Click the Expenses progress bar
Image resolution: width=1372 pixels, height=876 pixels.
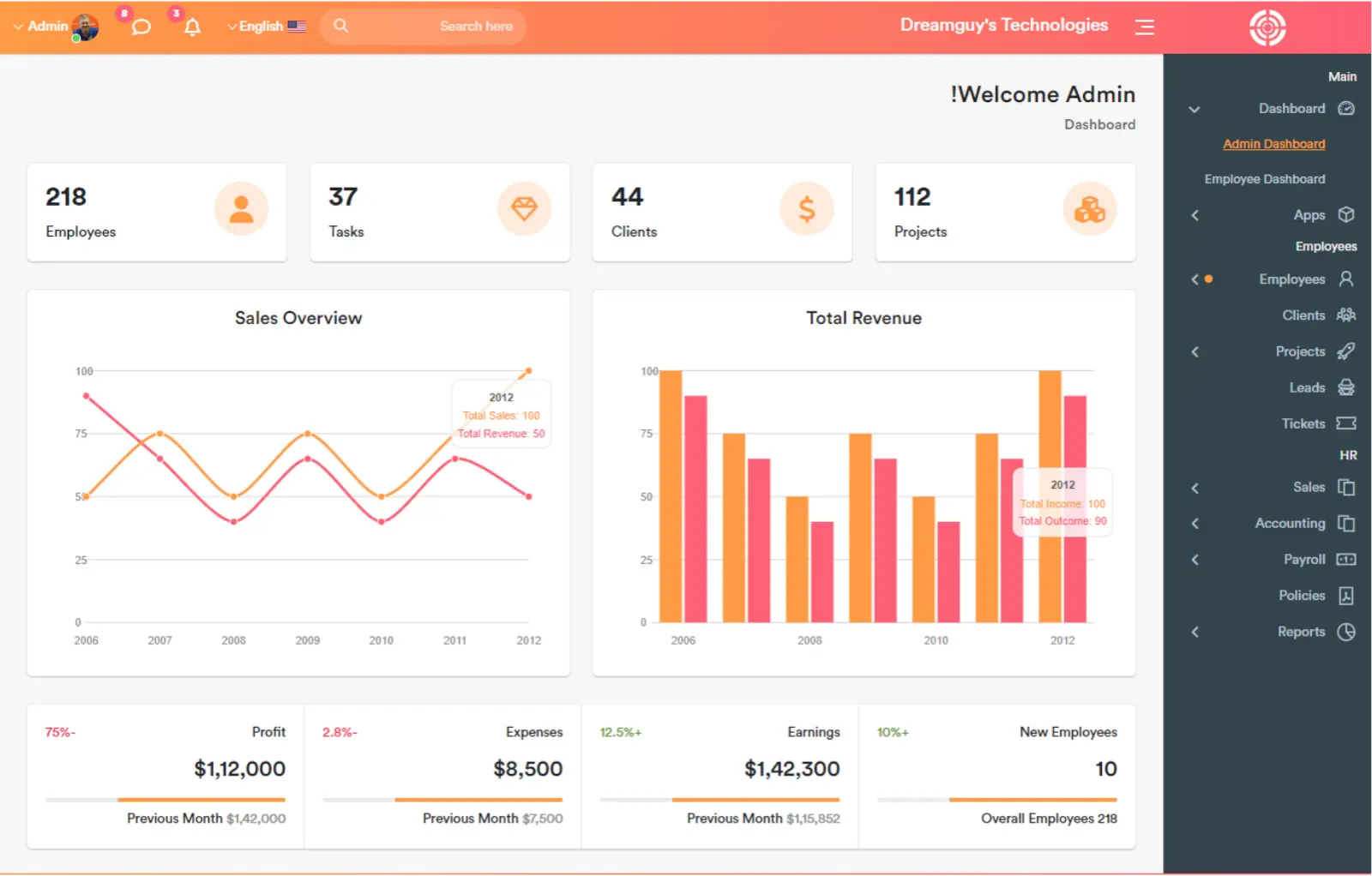[x=442, y=800]
